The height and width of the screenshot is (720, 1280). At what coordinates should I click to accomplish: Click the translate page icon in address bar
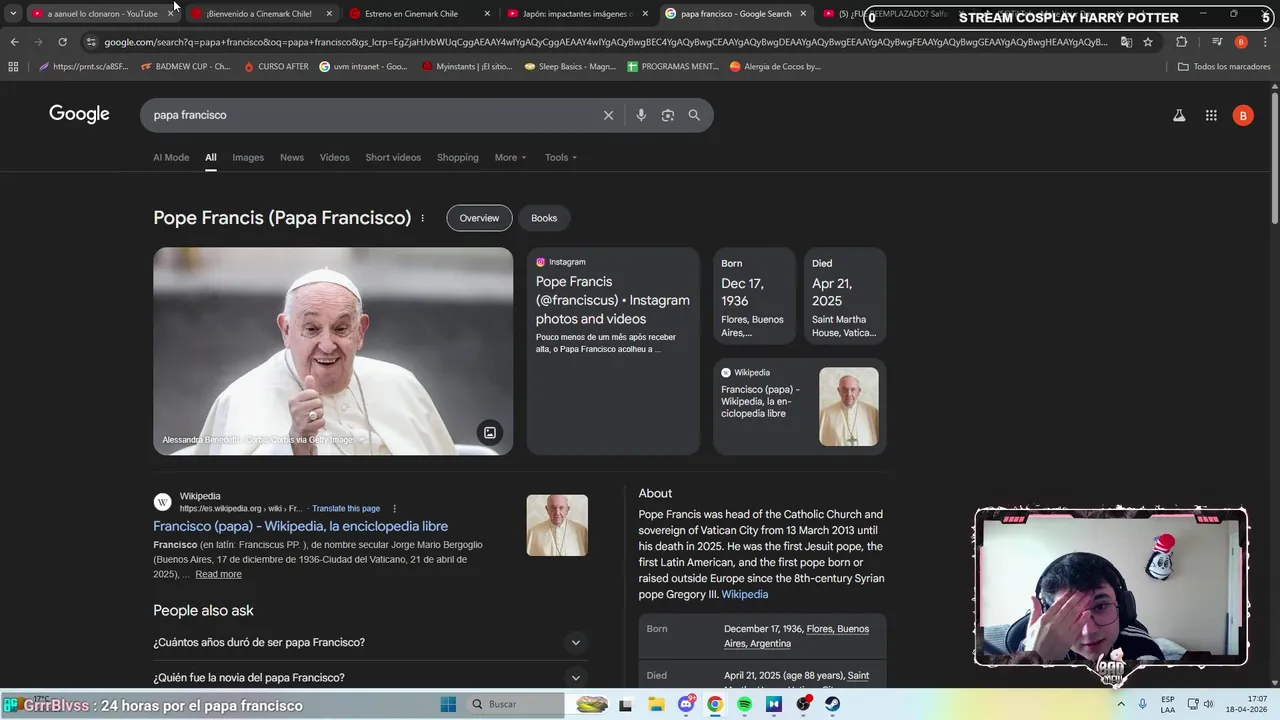pyautogui.click(x=1126, y=42)
